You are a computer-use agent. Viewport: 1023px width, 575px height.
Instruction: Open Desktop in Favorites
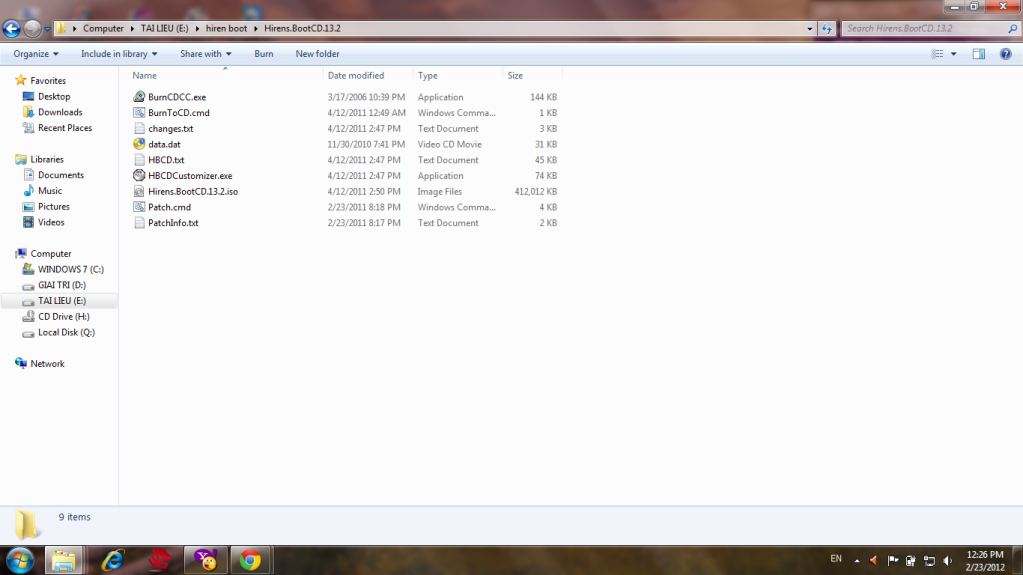coord(53,97)
